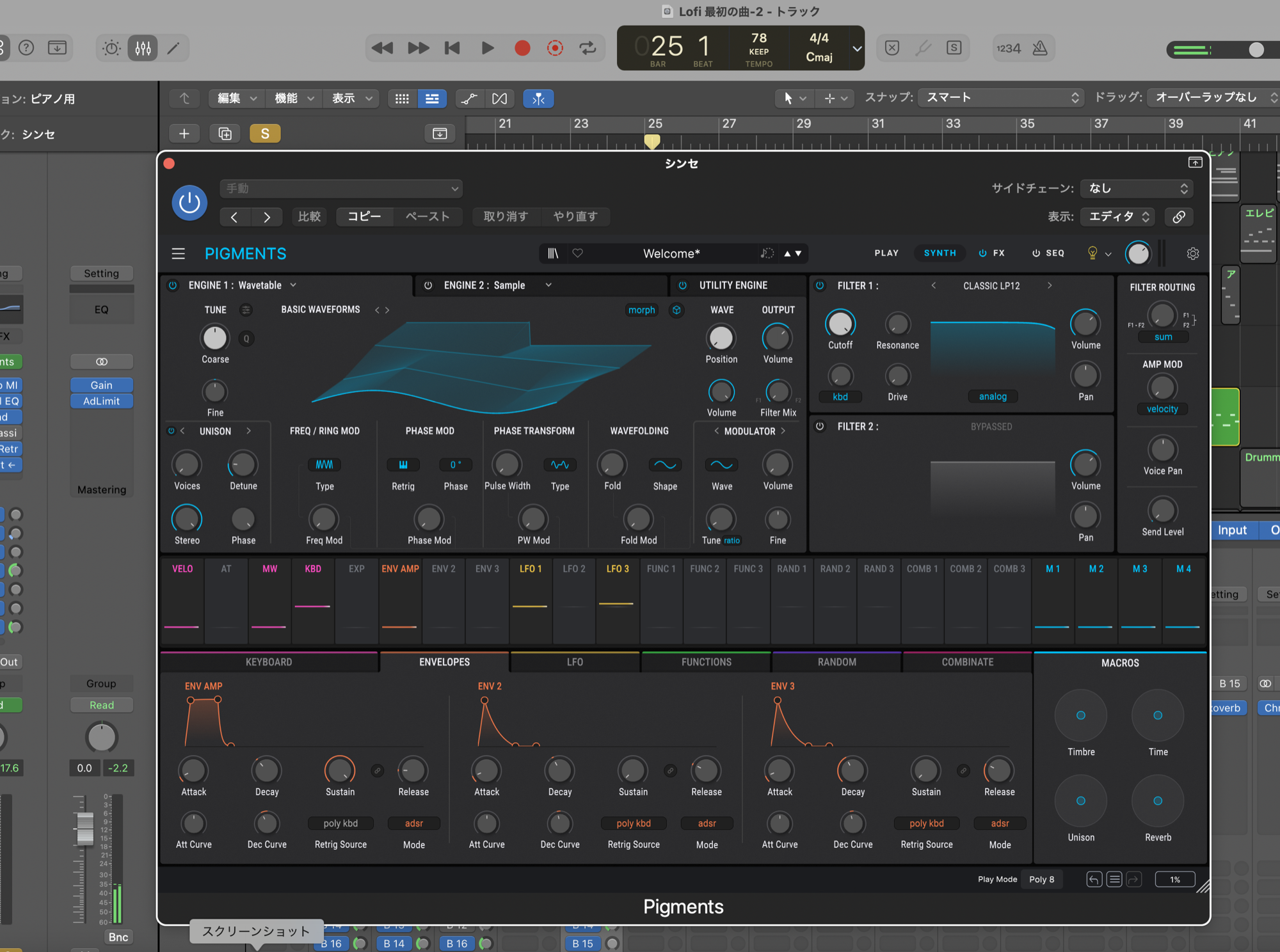Toggle the Utility Engine power button
The width and height of the screenshot is (1280, 952).
click(x=683, y=285)
